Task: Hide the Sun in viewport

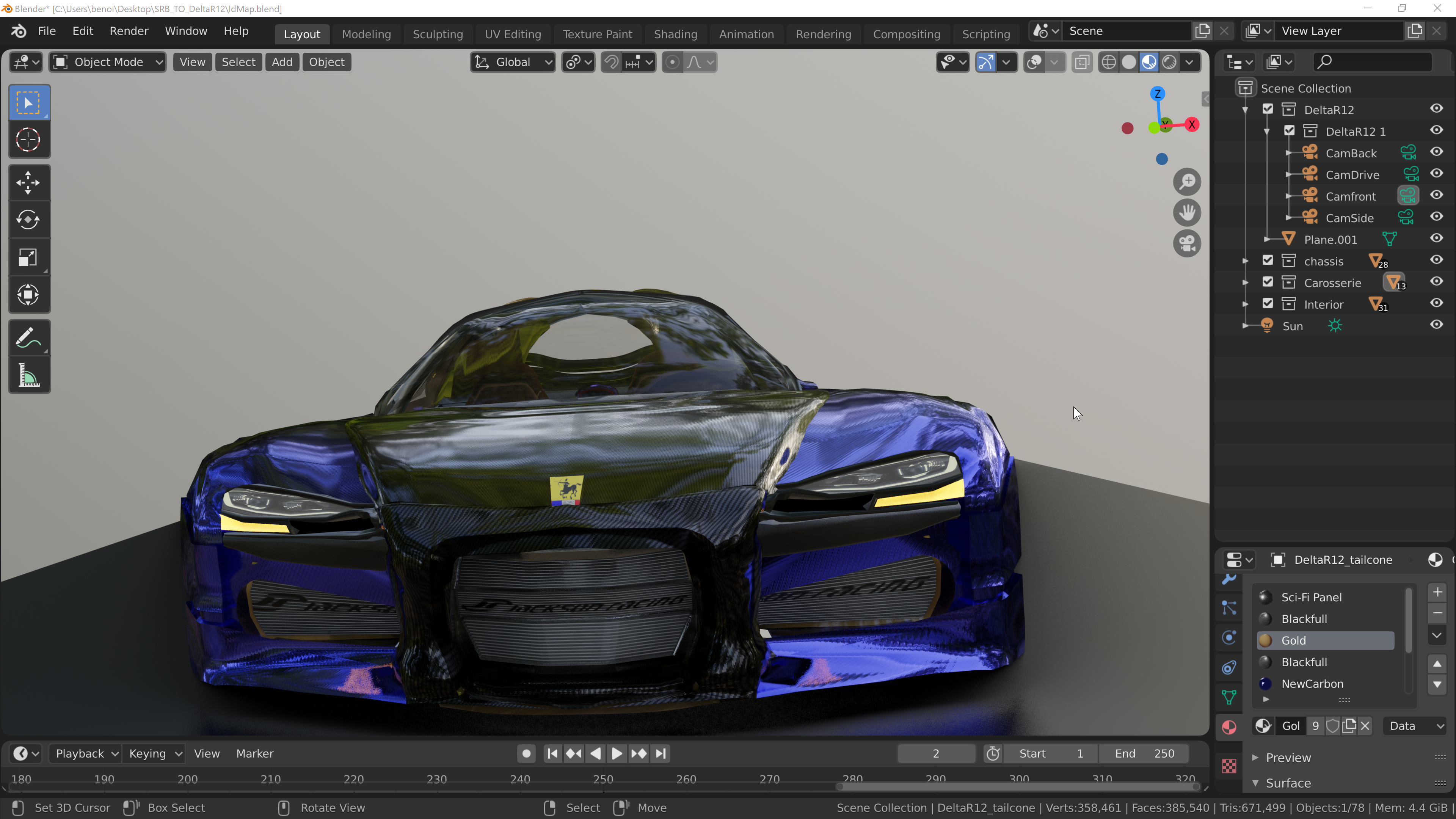Action: coord(1436,325)
